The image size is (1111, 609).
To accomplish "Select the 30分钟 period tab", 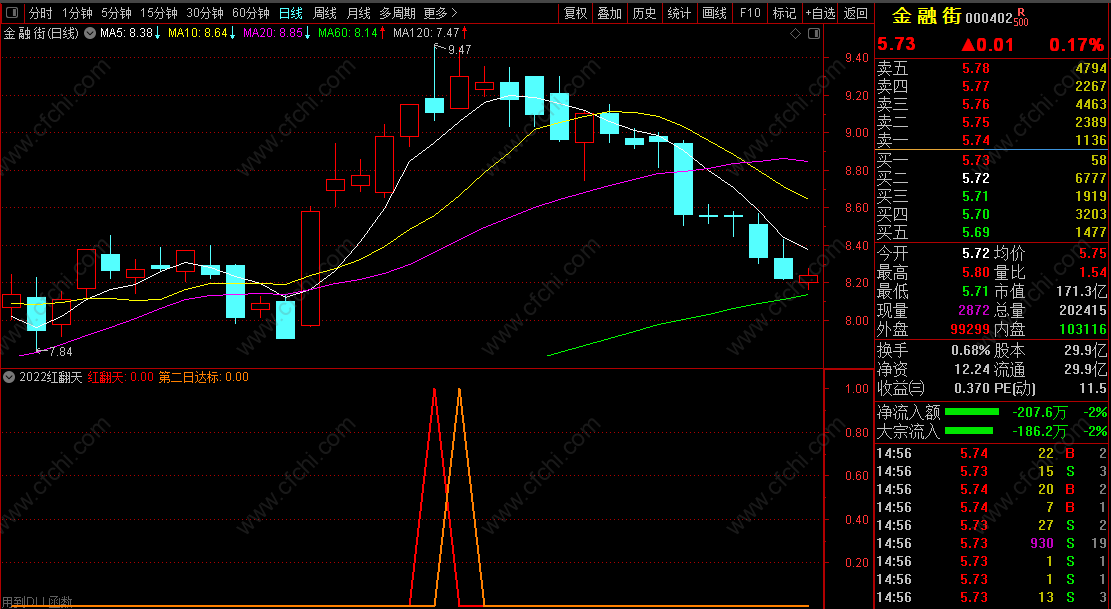I will point(205,13).
